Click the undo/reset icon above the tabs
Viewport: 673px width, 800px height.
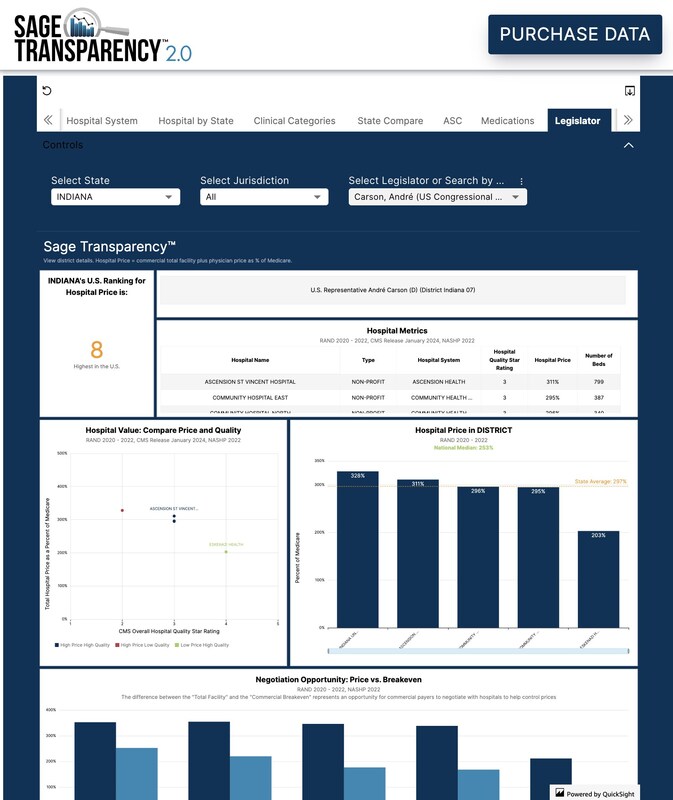click(x=47, y=91)
